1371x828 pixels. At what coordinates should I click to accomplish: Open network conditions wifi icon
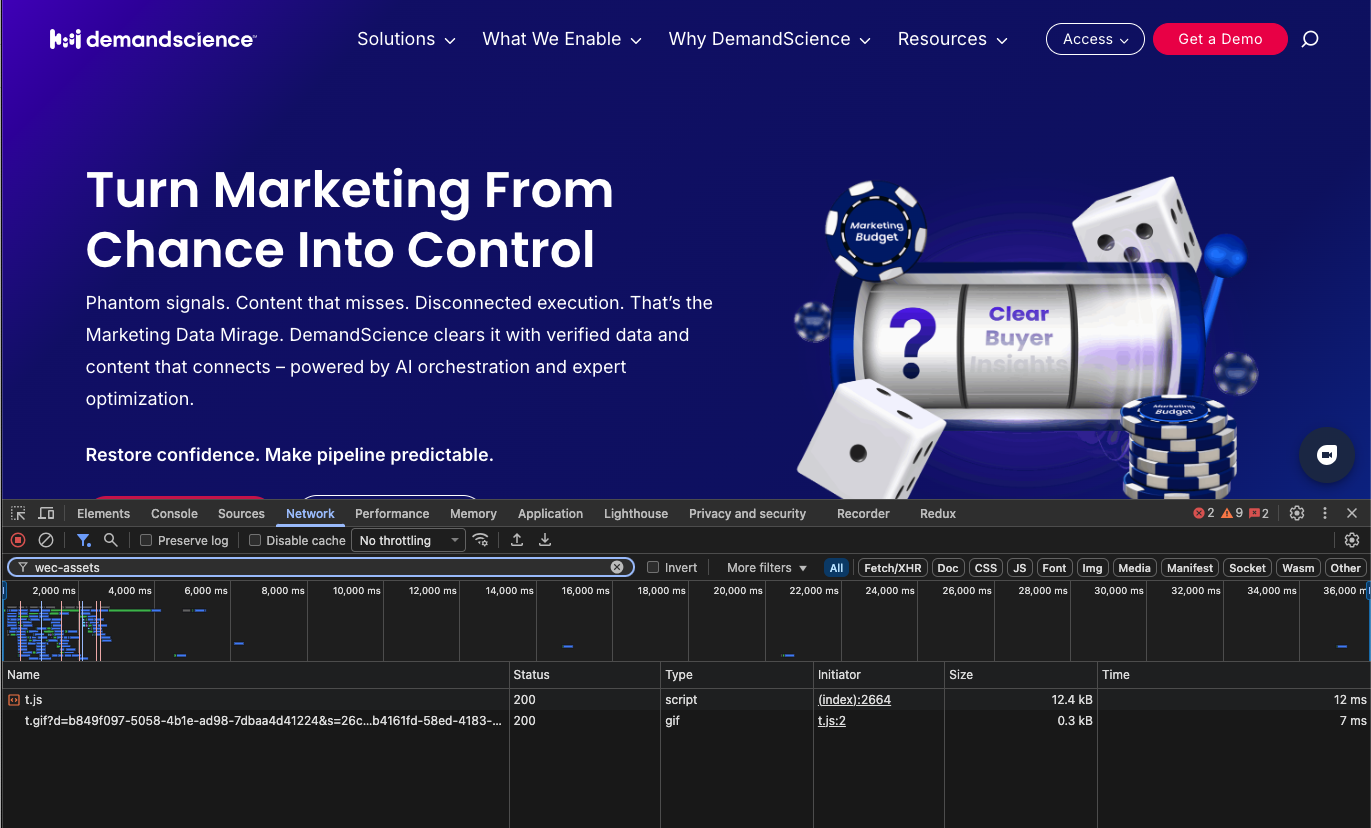tap(481, 540)
